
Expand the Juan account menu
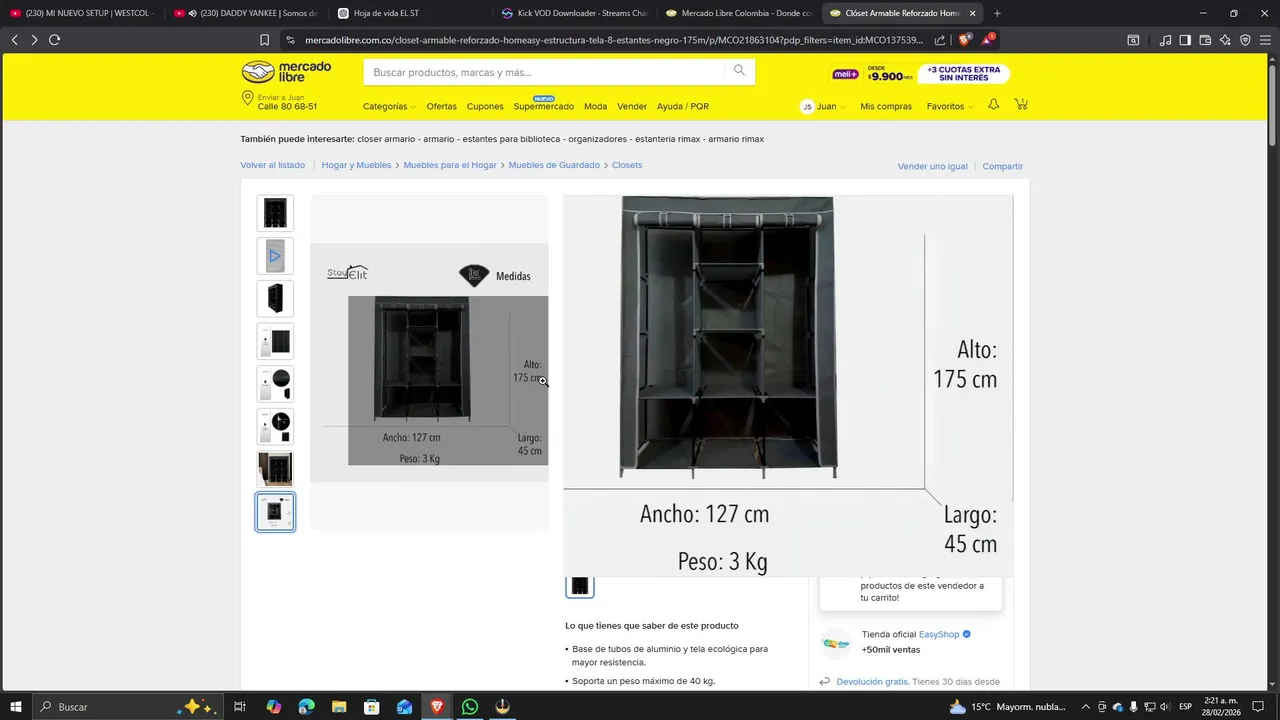[823, 106]
